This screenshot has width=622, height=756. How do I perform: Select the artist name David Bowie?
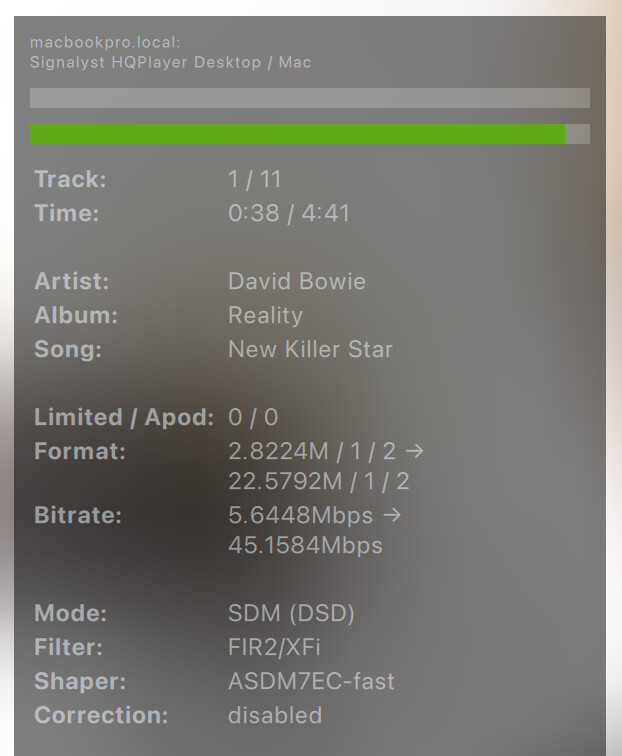click(x=297, y=281)
